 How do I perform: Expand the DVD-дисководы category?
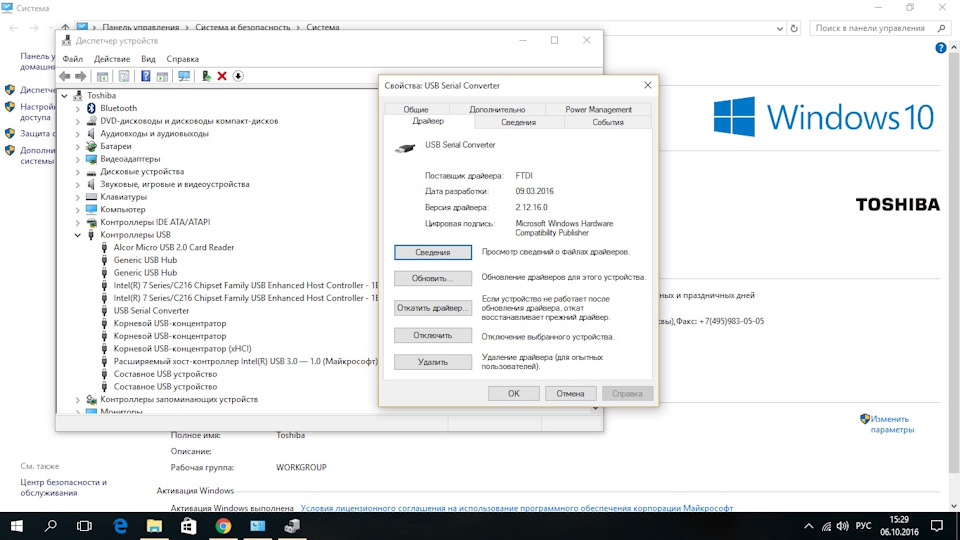[78, 121]
